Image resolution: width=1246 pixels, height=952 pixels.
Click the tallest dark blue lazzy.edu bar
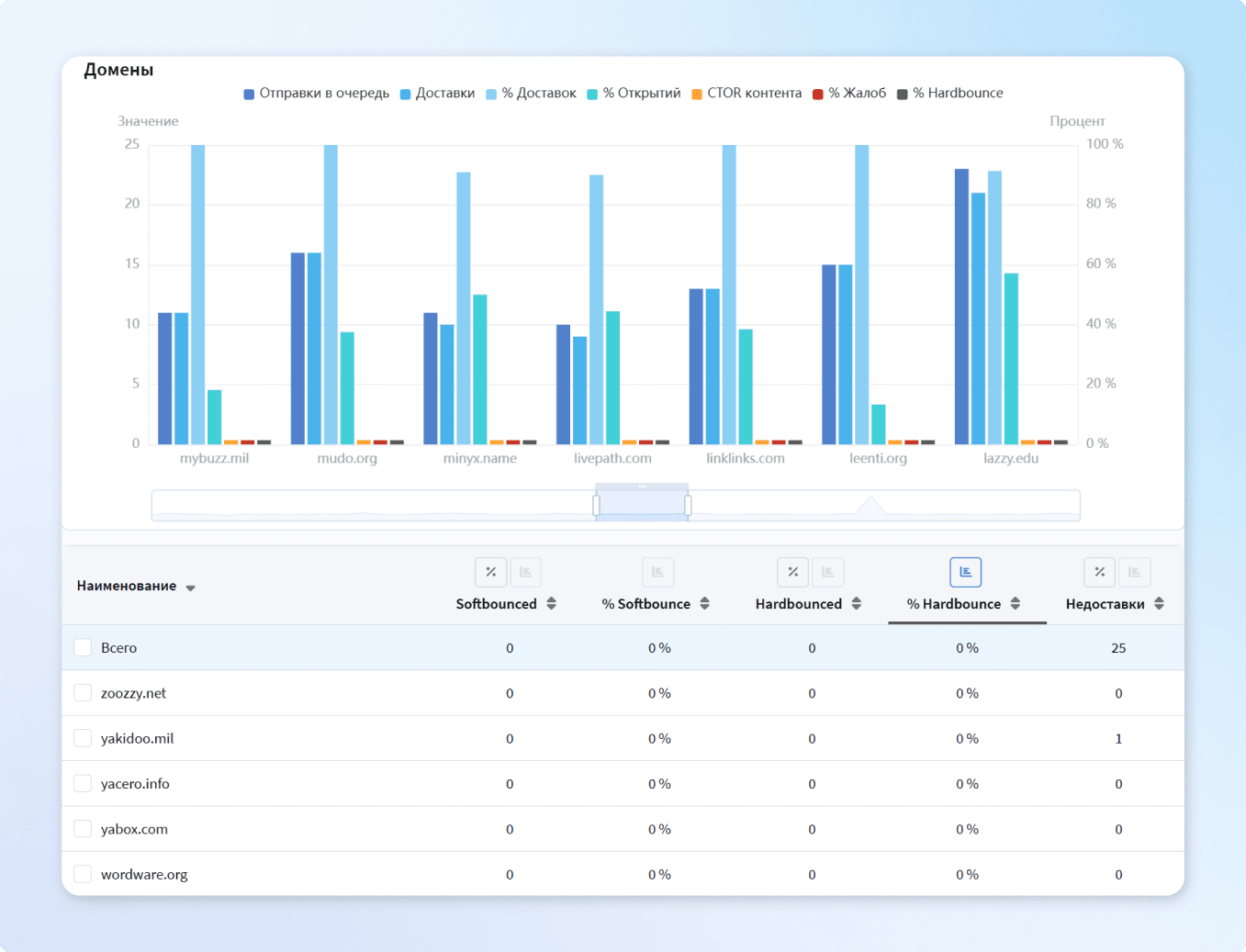[961, 307]
